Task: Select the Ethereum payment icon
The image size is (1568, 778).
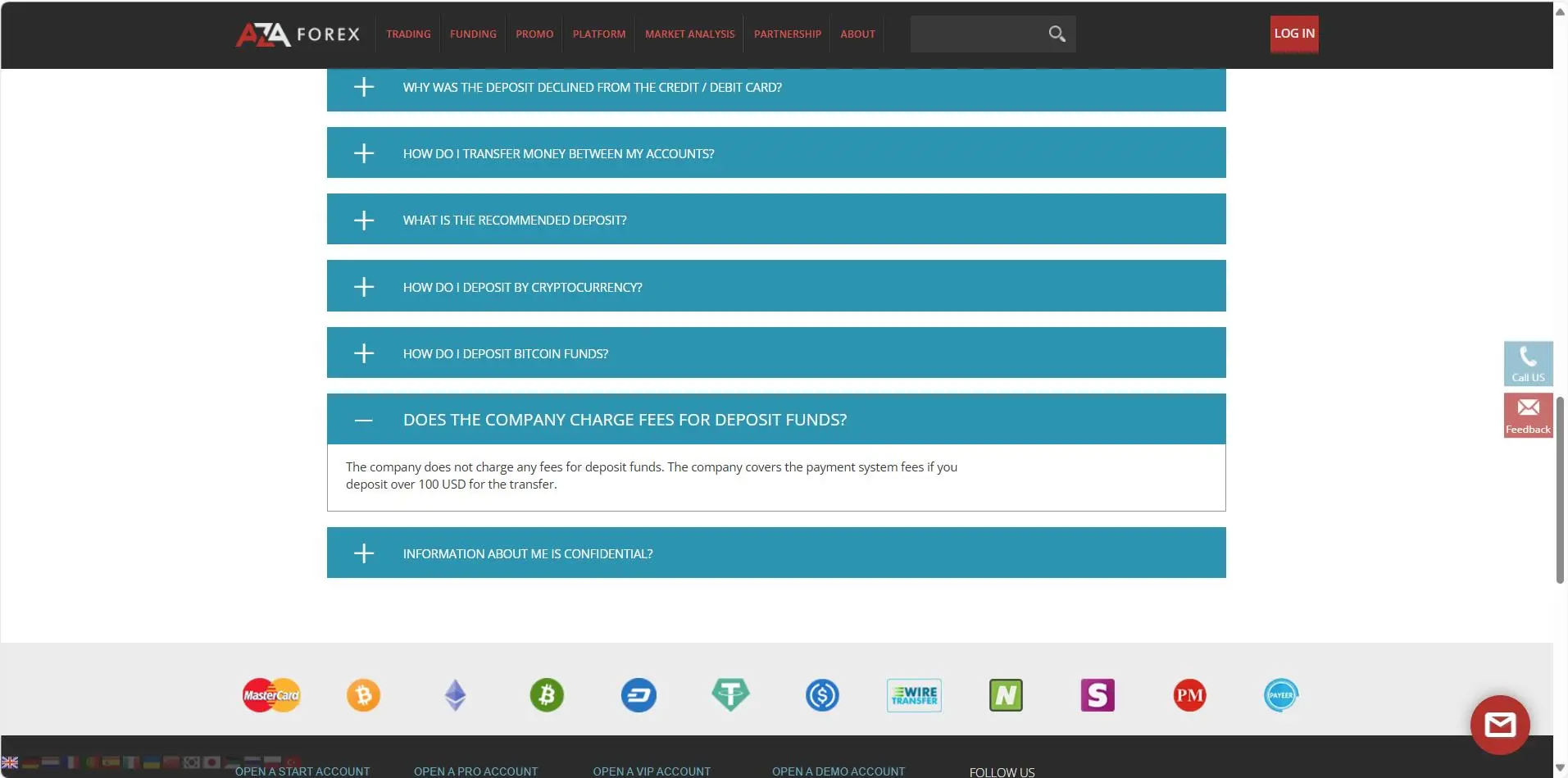Action: coord(455,695)
